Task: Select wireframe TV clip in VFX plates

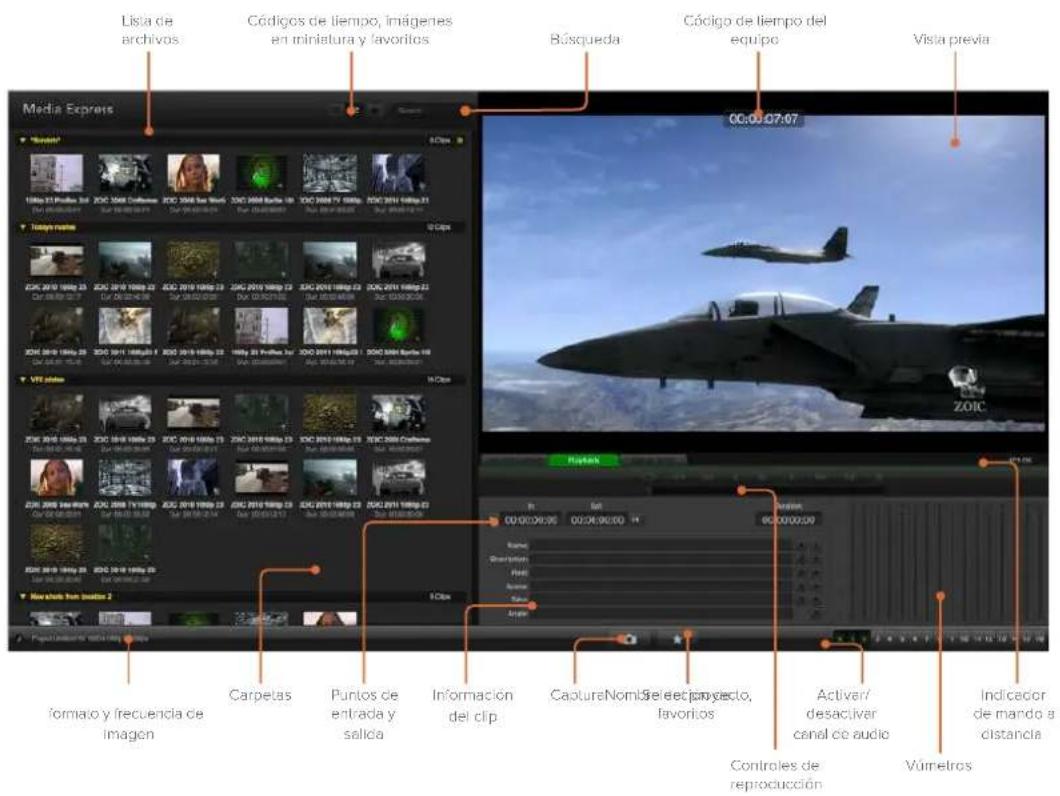Action: [x=125, y=477]
